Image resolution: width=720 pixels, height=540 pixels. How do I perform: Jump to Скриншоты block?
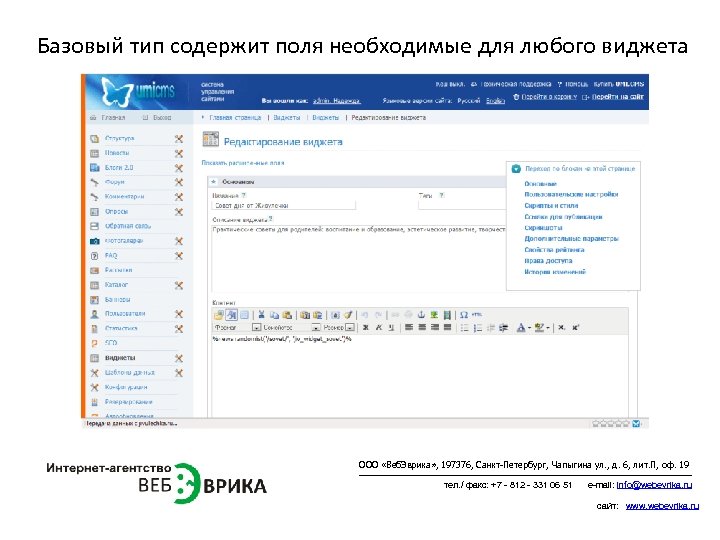pos(543,227)
